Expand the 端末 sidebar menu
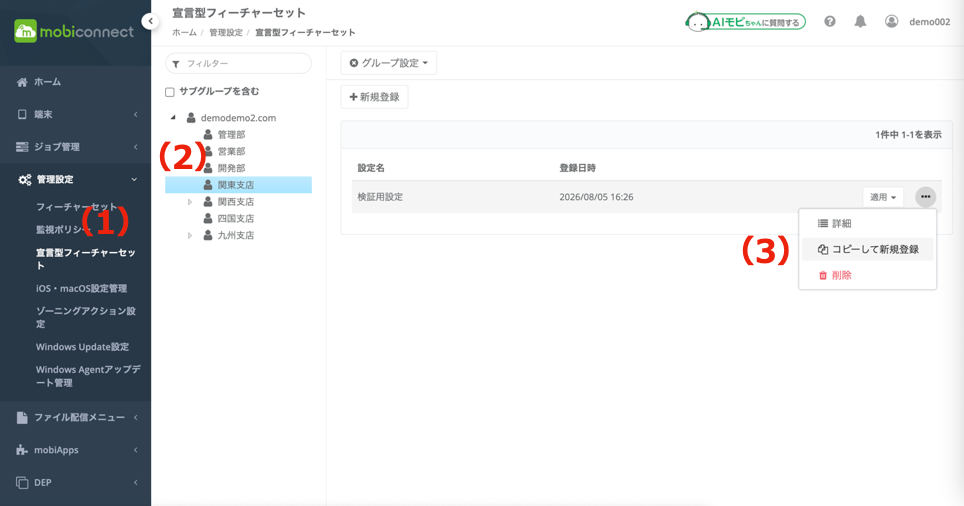The height and width of the screenshot is (506, 964). coord(75,114)
